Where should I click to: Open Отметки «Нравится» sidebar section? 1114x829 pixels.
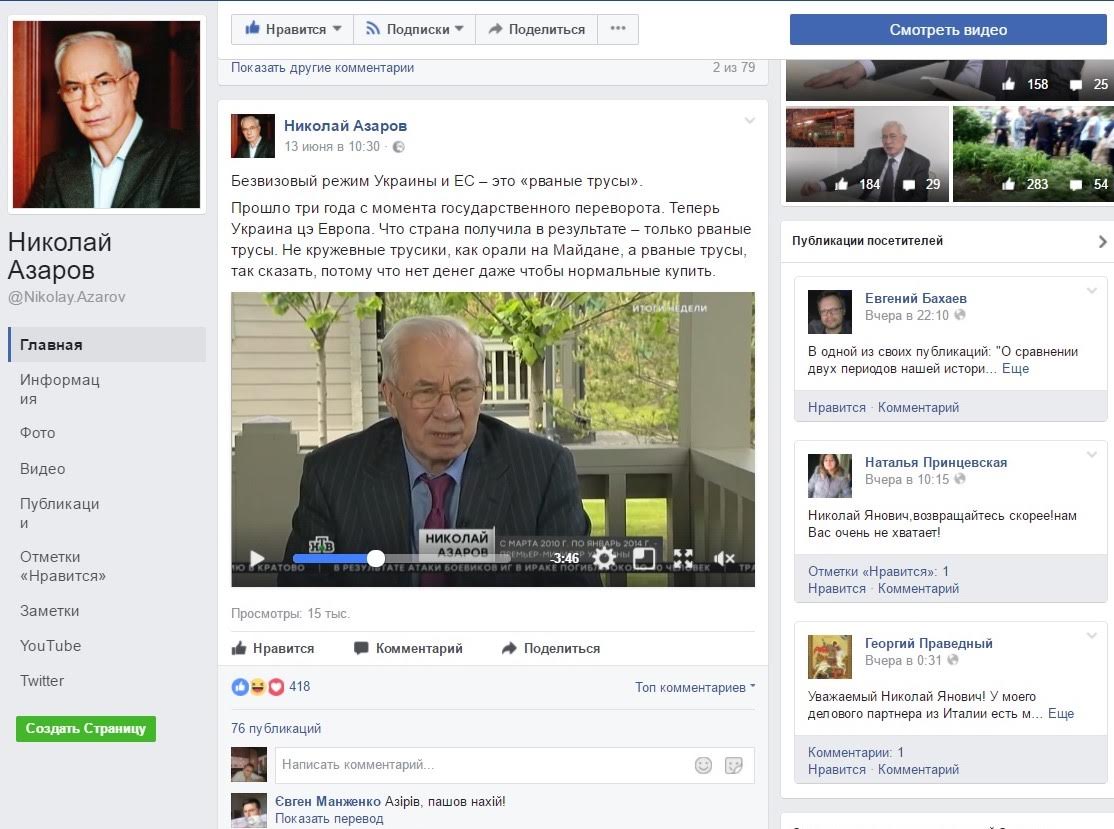[63, 566]
